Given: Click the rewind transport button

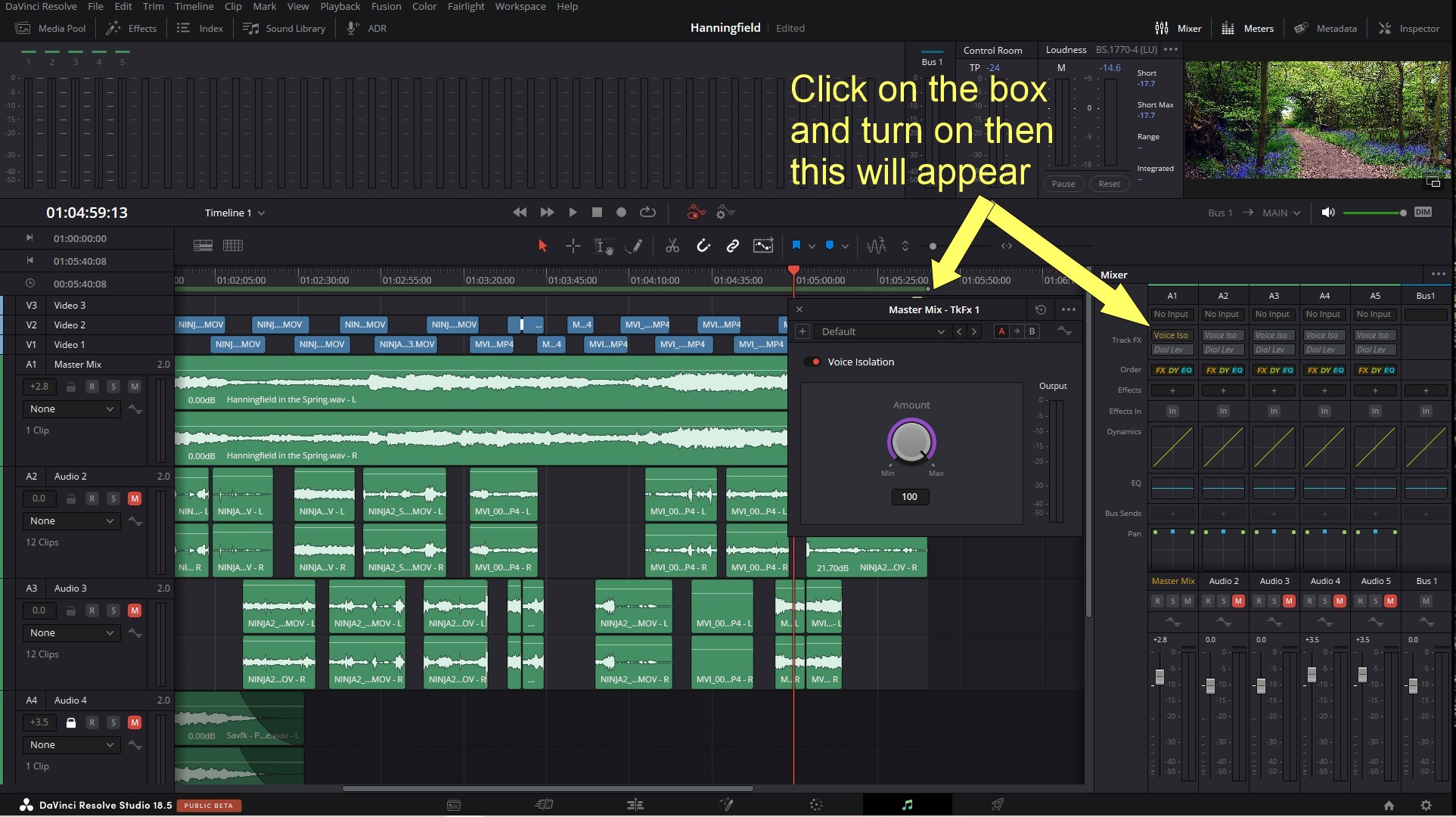Looking at the screenshot, I should pyautogui.click(x=520, y=213).
